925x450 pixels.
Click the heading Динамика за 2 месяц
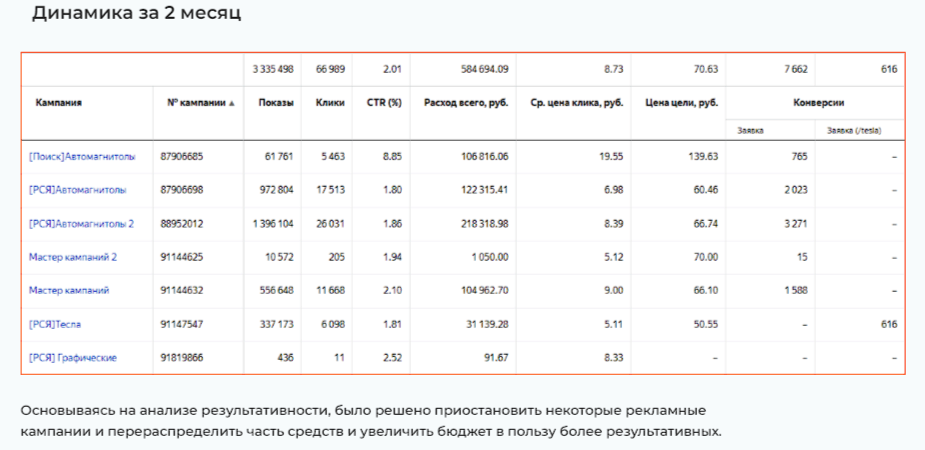click(136, 12)
